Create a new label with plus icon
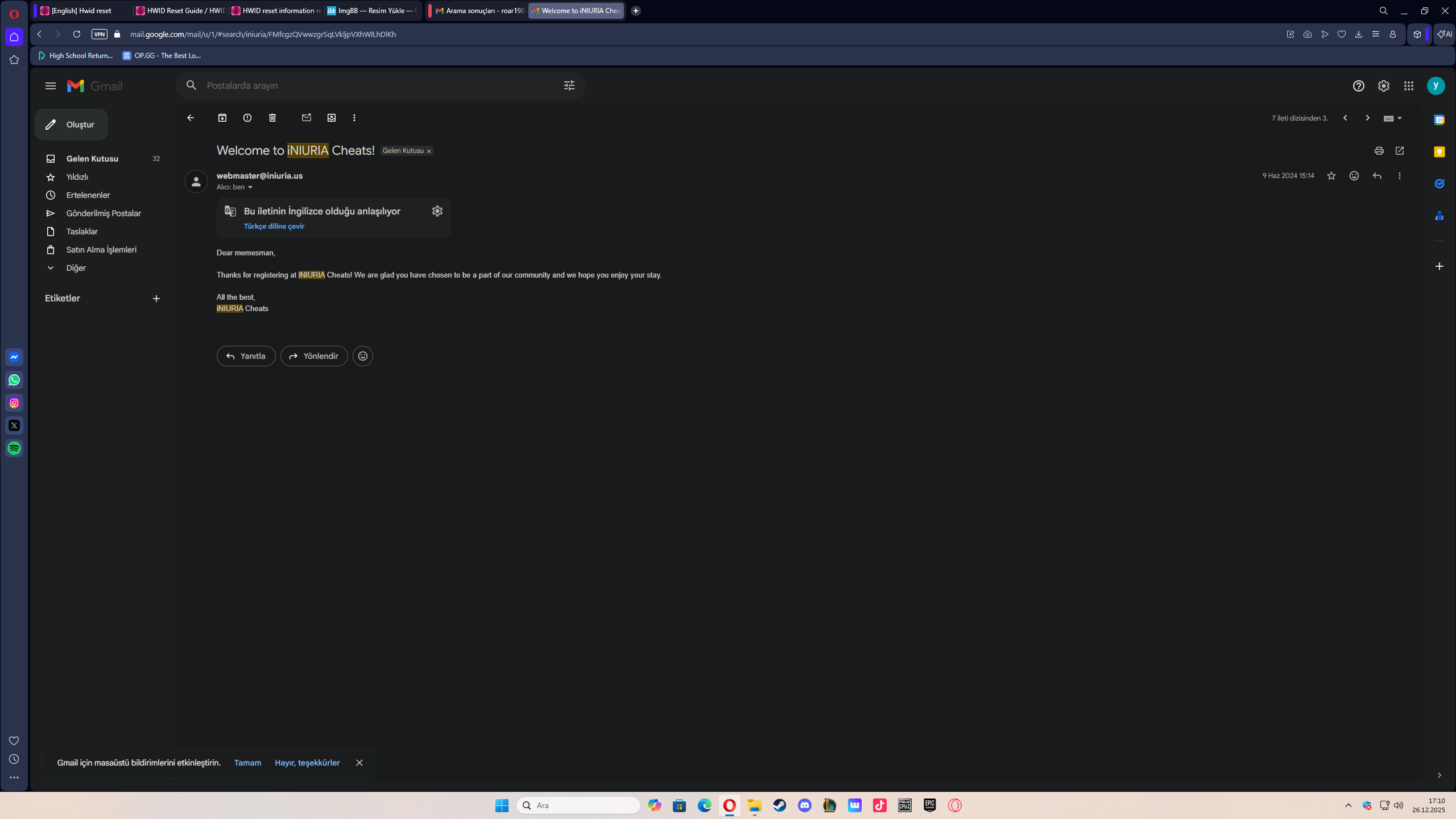Viewport: 1456px width, 819px height. pyautogui.click(x=156, y=299)
